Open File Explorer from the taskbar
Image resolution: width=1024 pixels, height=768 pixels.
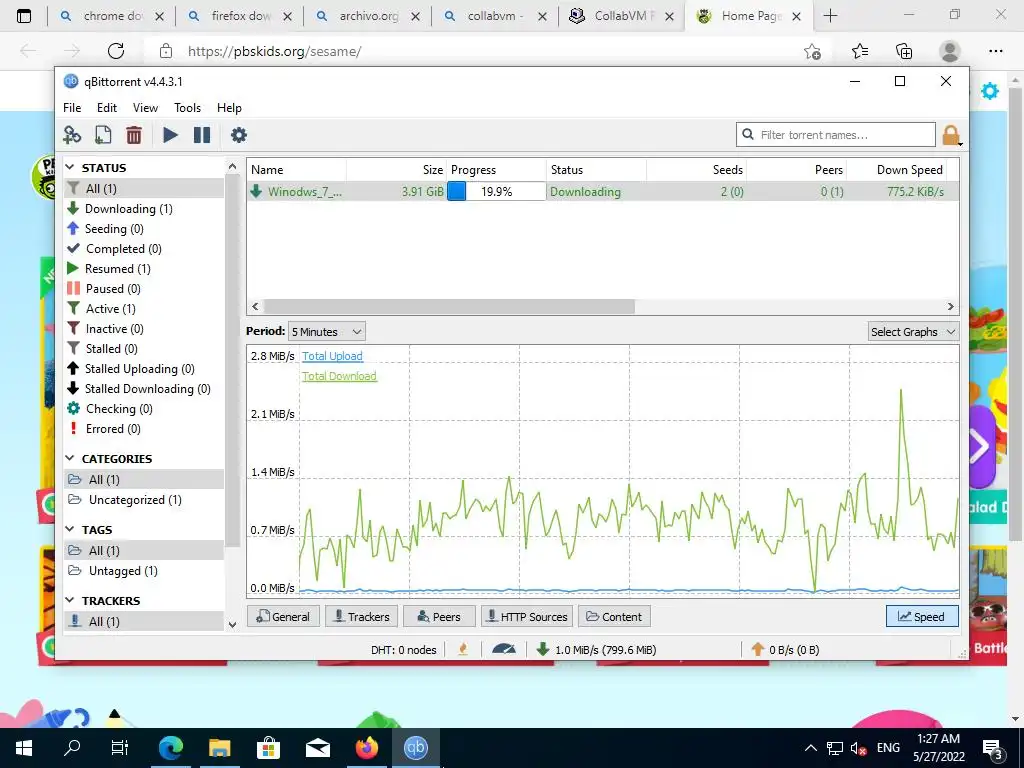pos(220,747)
